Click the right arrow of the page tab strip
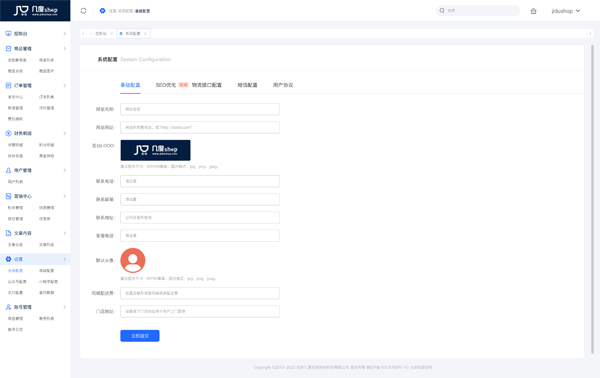This screenshot has height=378, width=600. coord(590,33)
